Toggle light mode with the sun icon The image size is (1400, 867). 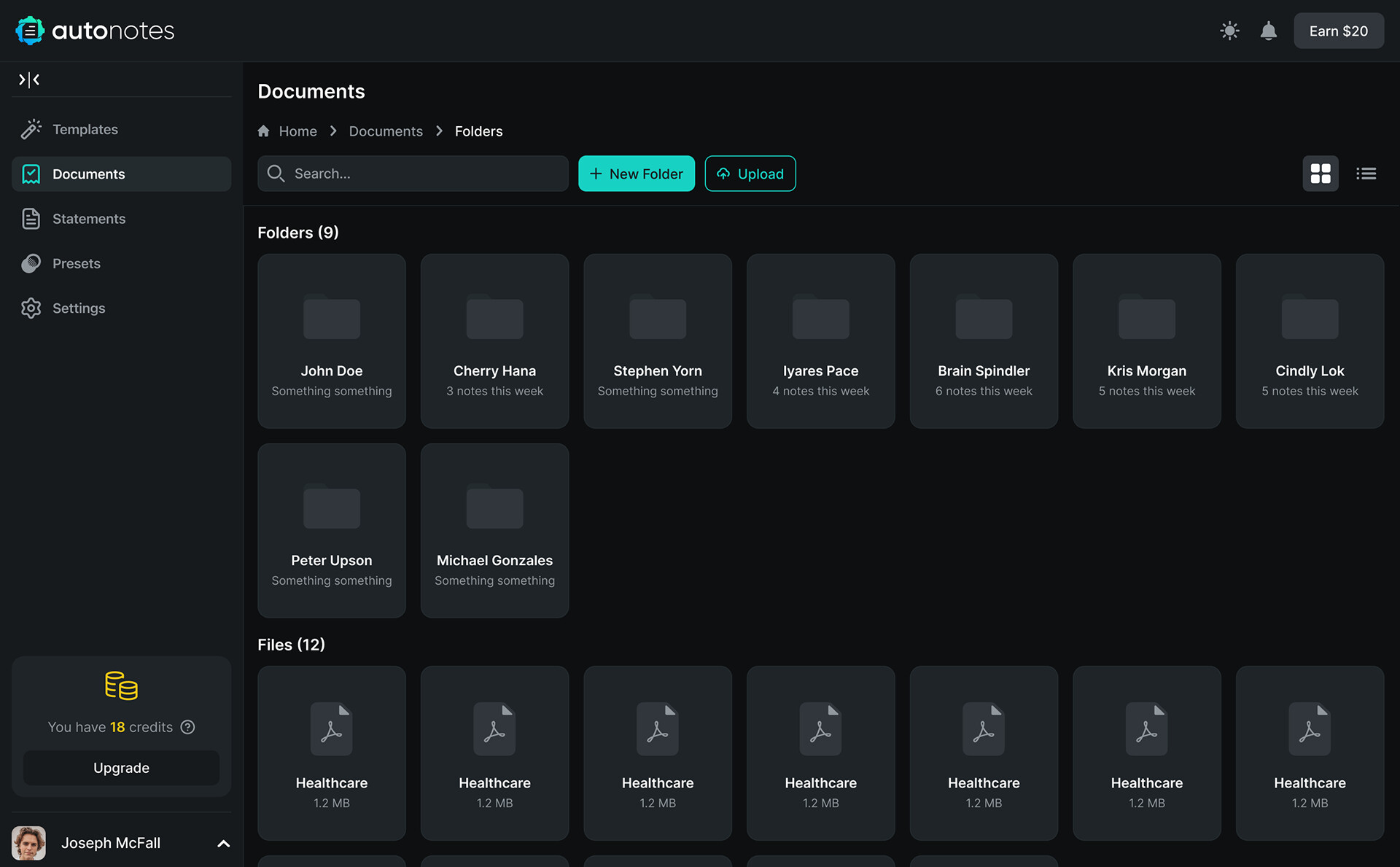pos(1229,31)
